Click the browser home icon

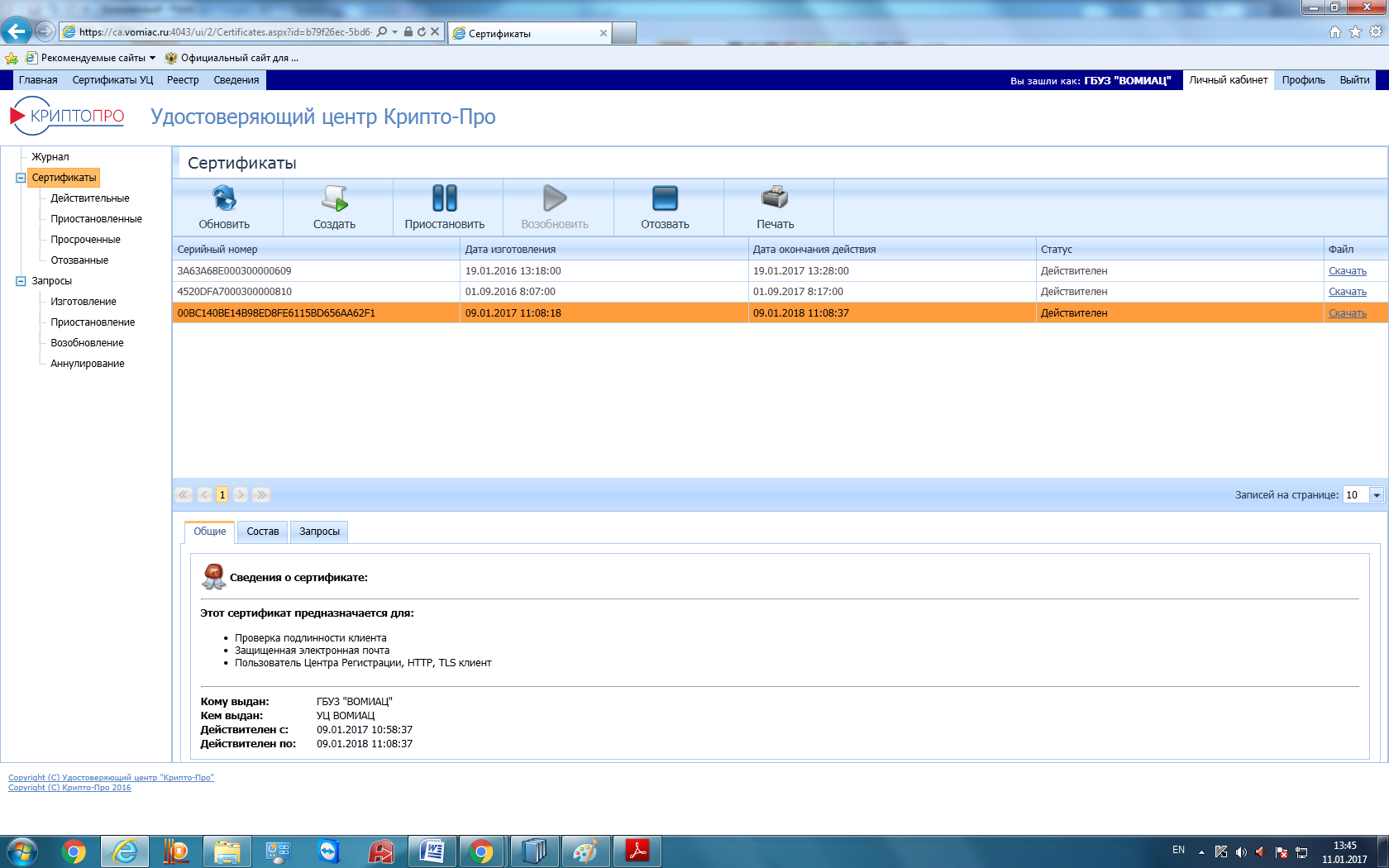[x=1334, y=32]
